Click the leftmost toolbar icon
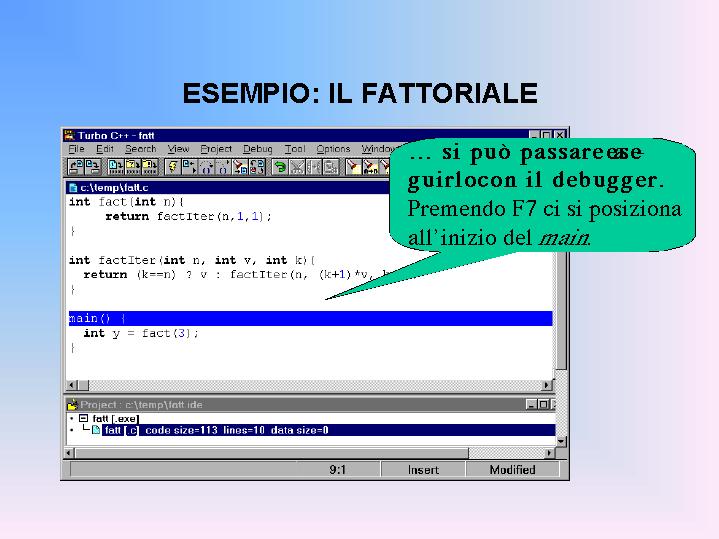 coord(75,167)
